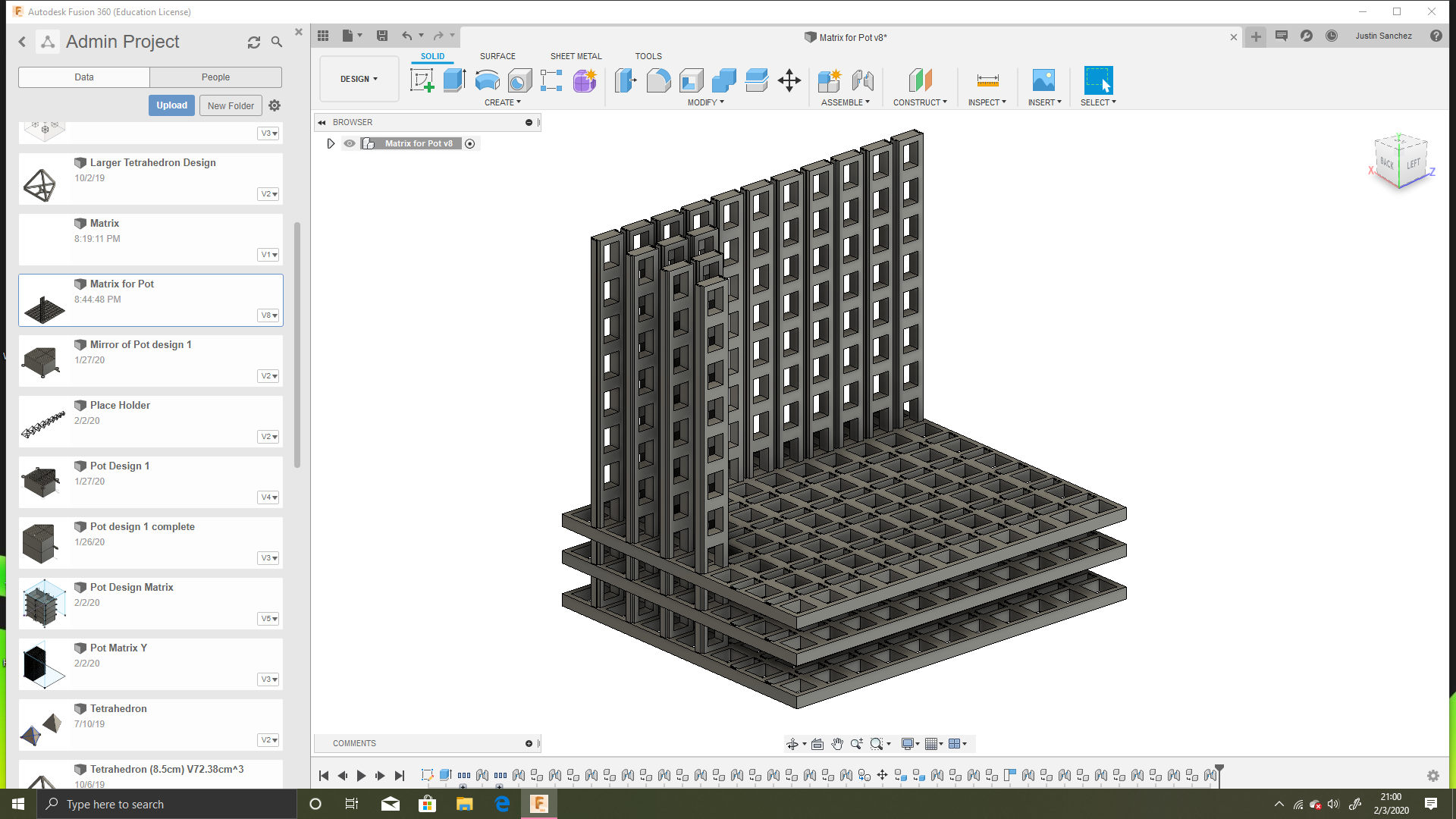Pick the Fillet tool
This screenshot has height=819, width=1456.
coord(658,80)
